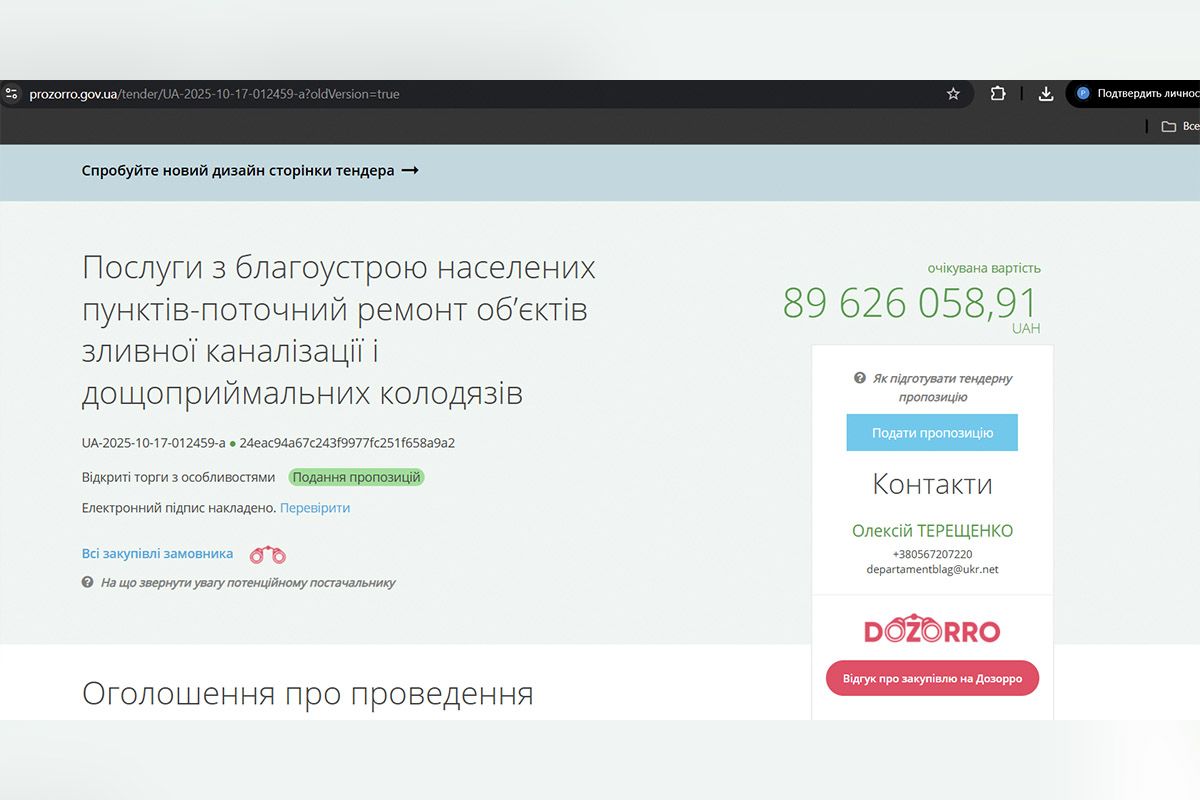
Task: Click 'Відгук про закупівлю на Дозорро'
Action: [x=932, y=678]
